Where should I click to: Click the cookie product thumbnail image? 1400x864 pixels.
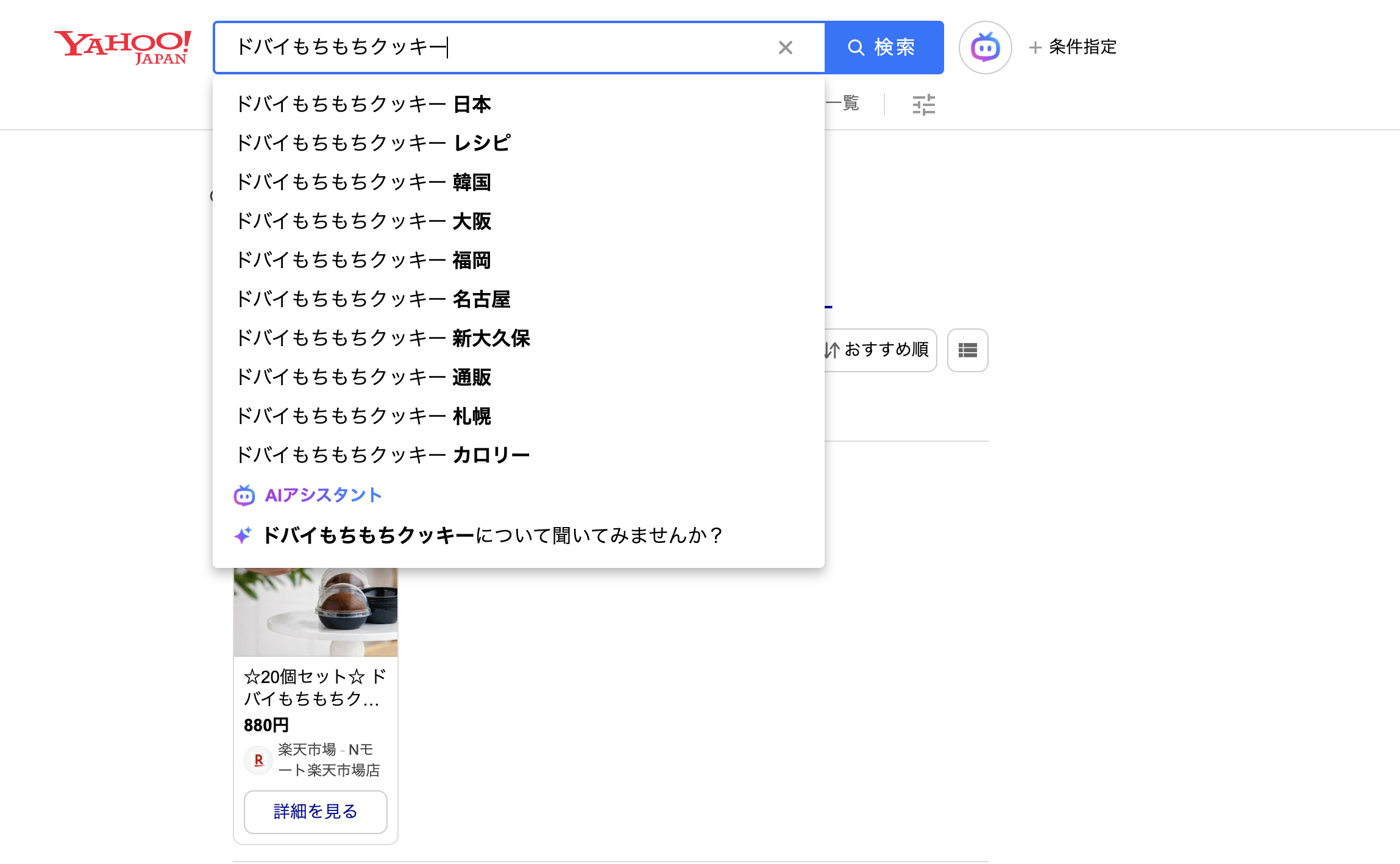316,611
